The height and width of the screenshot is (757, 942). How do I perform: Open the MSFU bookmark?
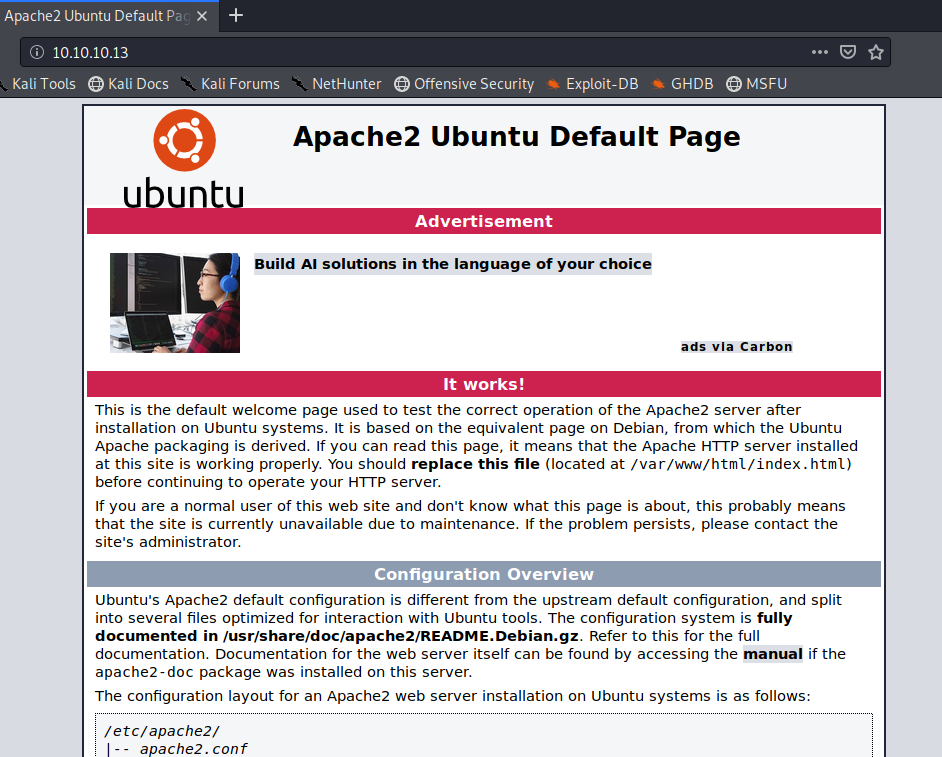tap(756, 84)
